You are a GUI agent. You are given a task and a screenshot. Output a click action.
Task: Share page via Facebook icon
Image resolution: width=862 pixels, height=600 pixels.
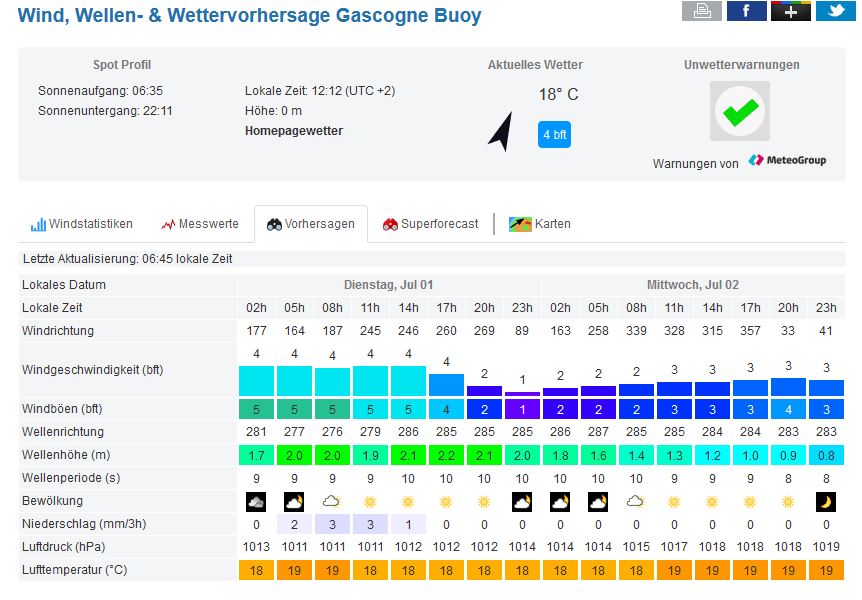746,11
